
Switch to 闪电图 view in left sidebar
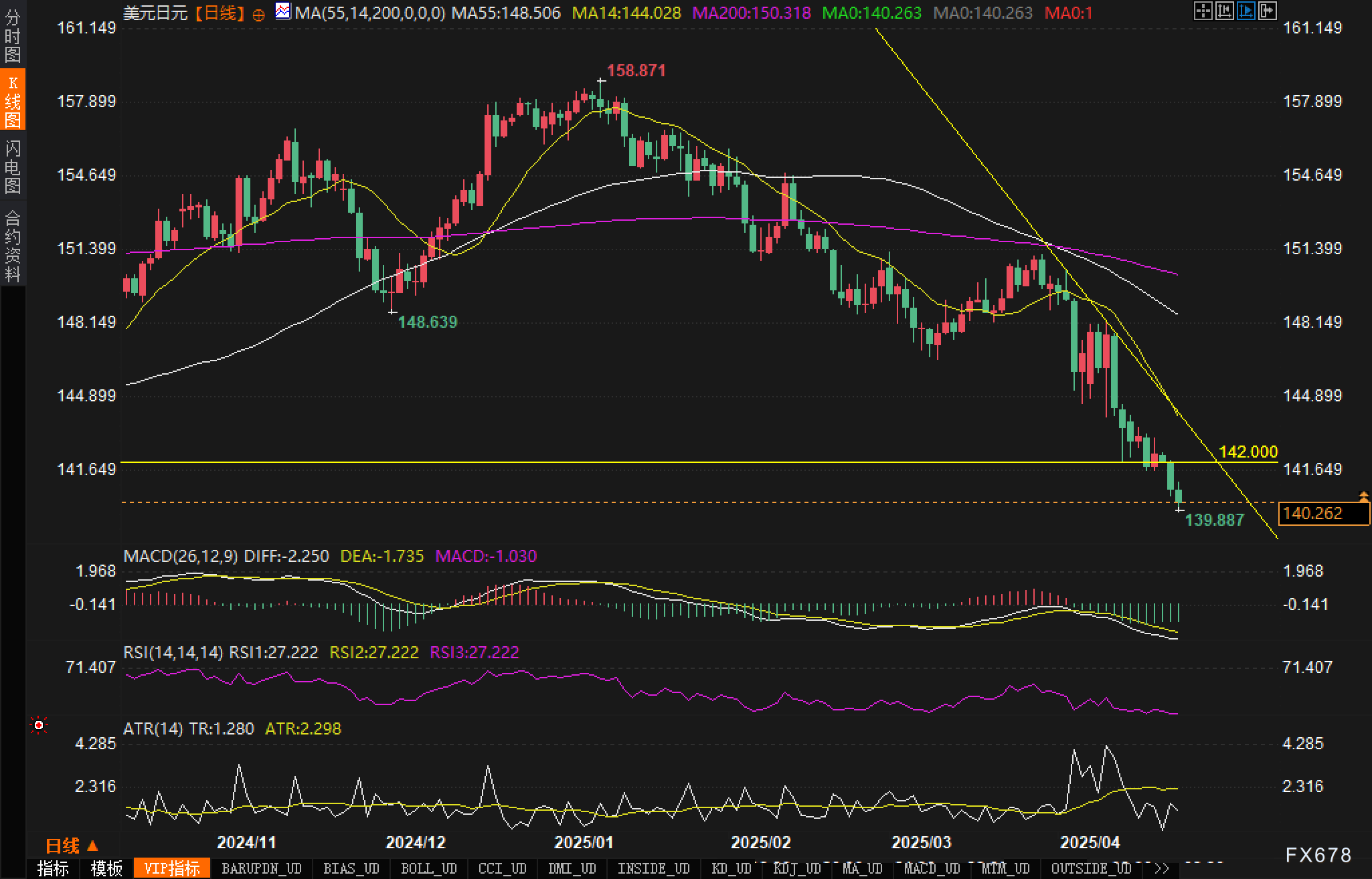[x=13, y=167]
